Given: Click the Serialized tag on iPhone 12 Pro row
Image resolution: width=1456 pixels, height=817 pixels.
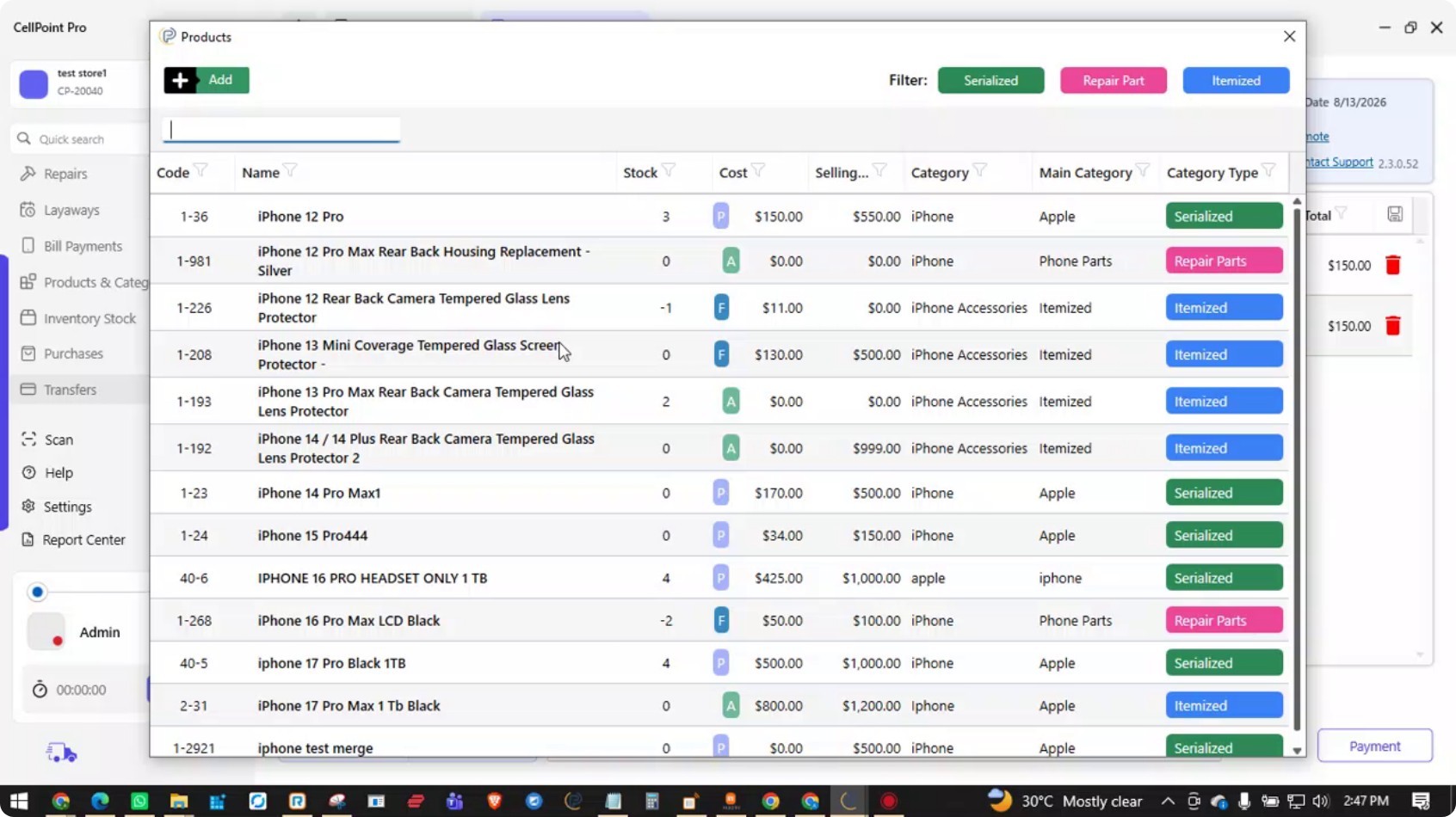Looking at the screenshot, I should (x=1224, y=216).
